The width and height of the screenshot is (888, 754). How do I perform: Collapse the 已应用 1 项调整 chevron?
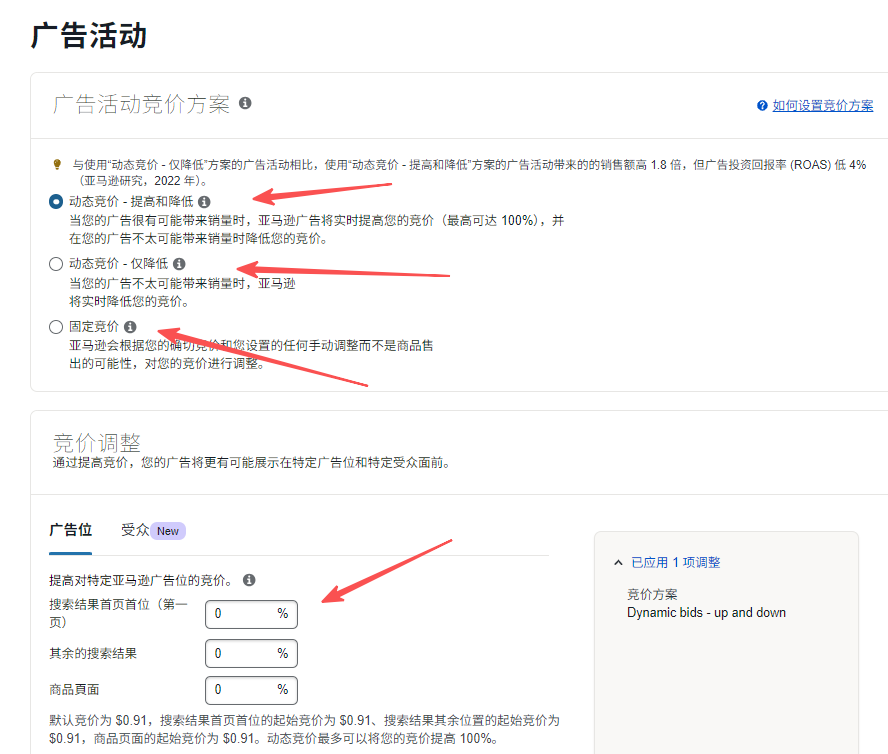coord(618,563)
